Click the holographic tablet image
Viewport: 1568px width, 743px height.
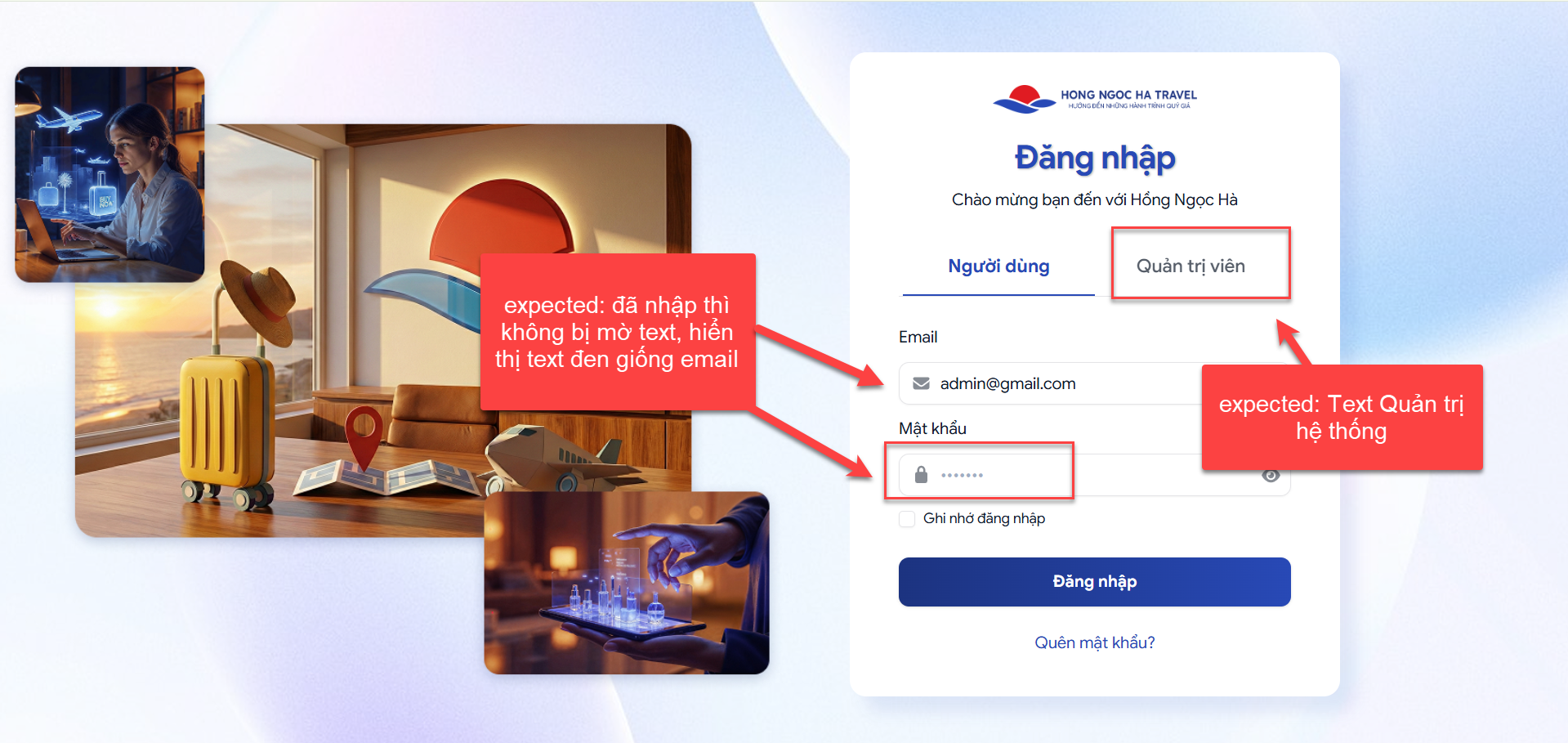point(627,583)
